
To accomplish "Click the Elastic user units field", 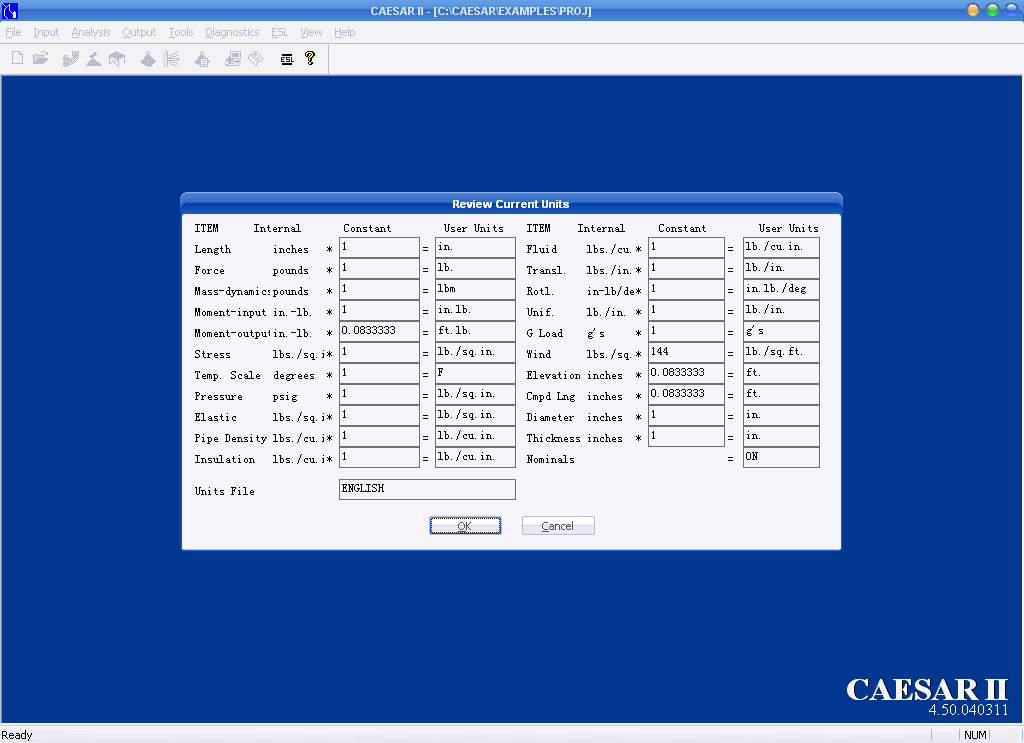I will coord(475,415).
